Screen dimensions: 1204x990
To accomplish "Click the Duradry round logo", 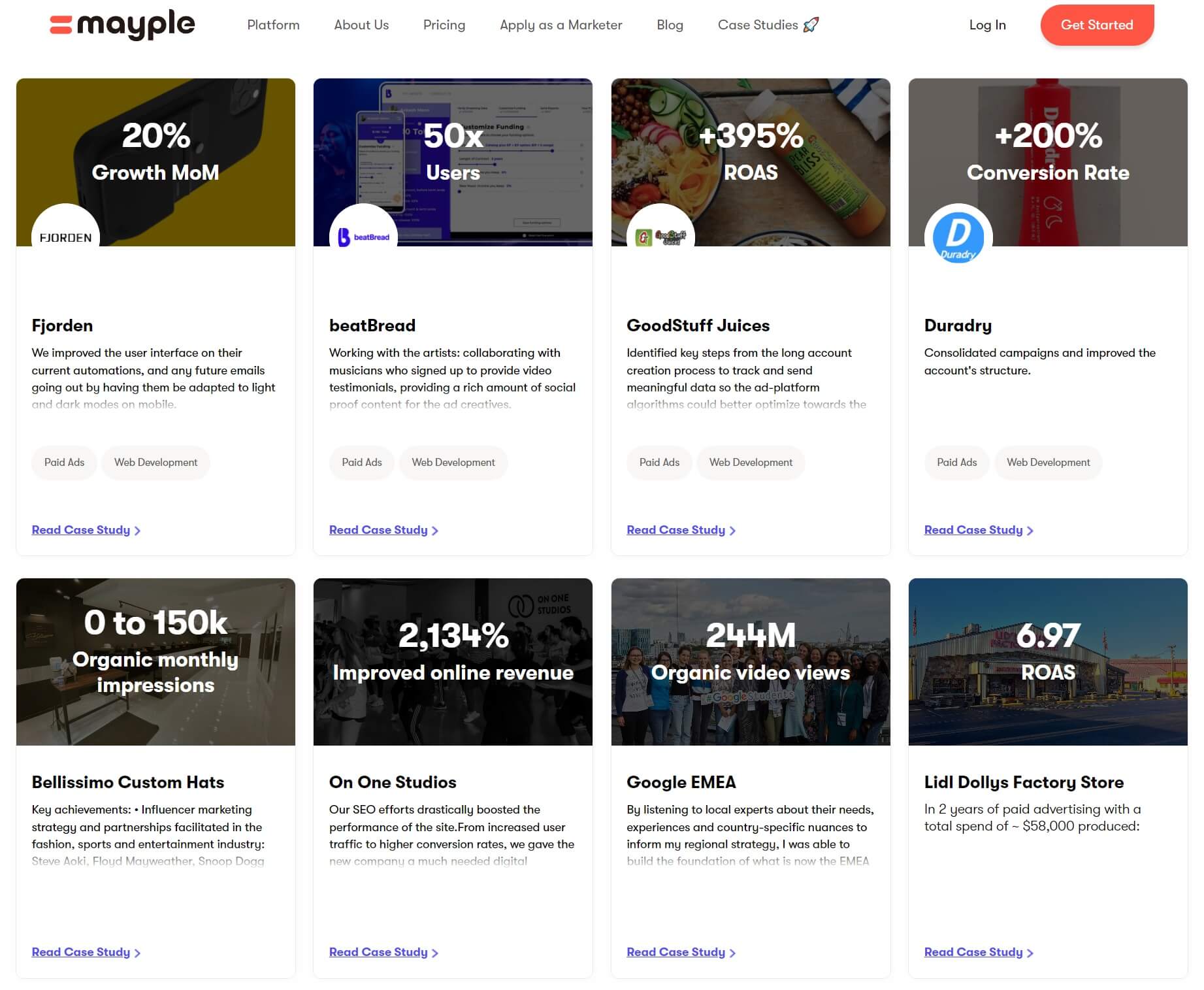I will (958, 237).
